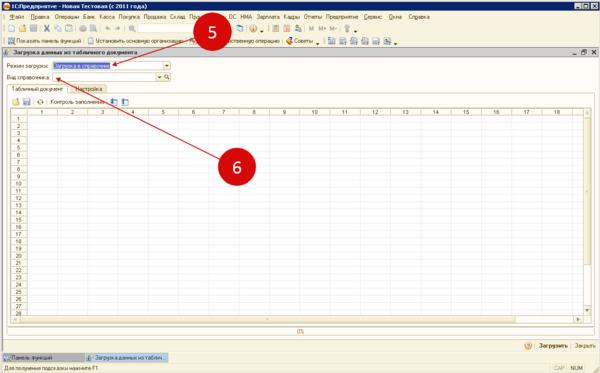Open the Советы toolbar item
600x373 pixels.
point(300,41)
